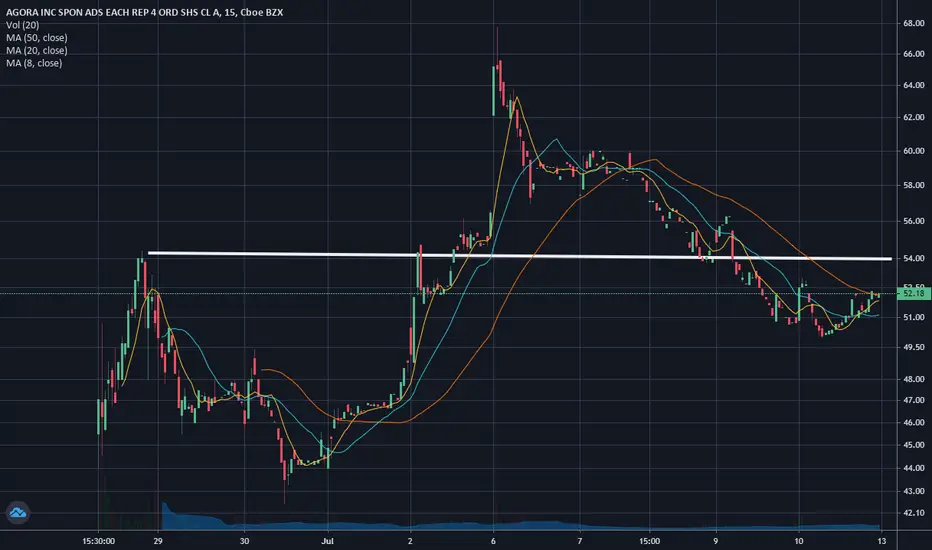Click the 42.10 price axis label
The height and width of the screenshot is (550, 932).
pos(914,513)
